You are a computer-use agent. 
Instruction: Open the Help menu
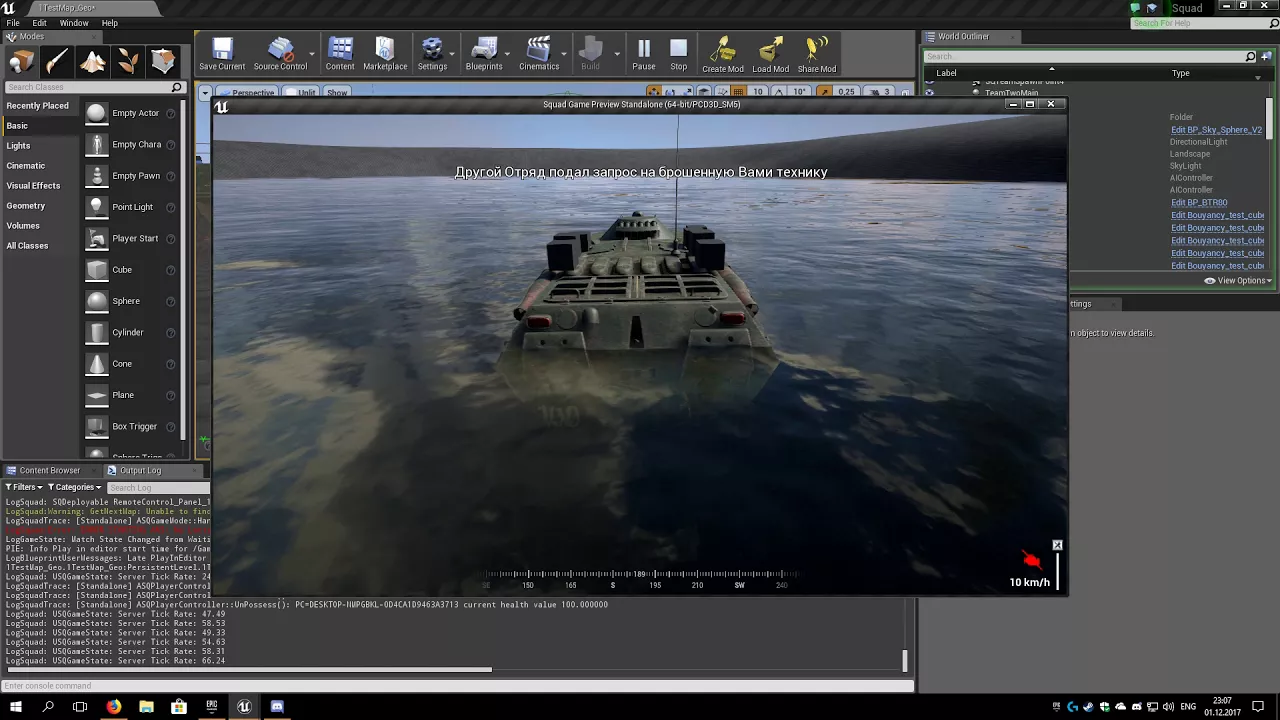pyautogui.click(x=110, y=23)
